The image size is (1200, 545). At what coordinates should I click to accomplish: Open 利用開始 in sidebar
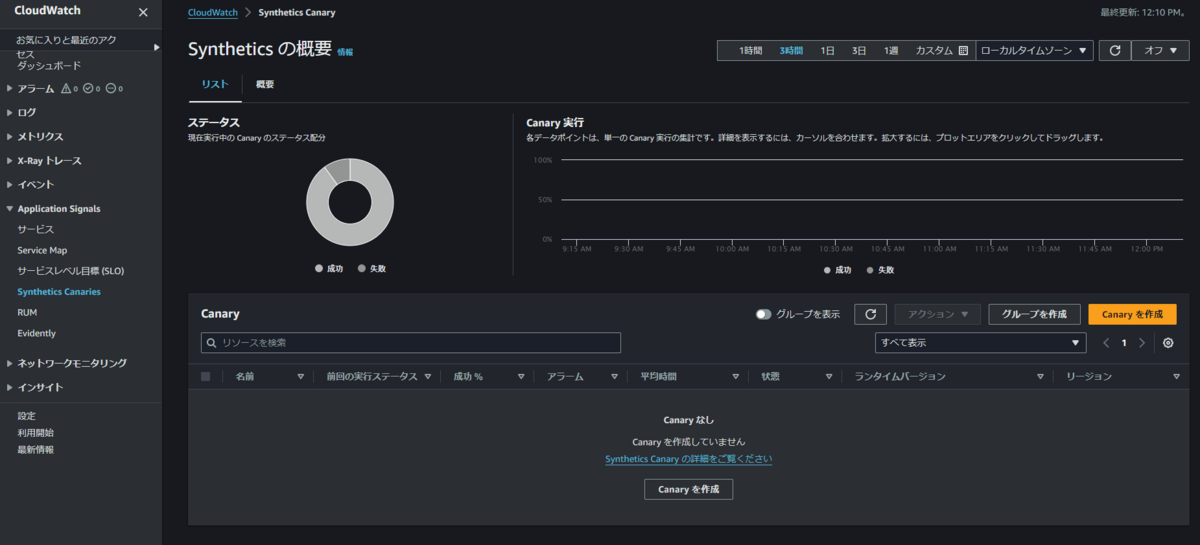pos(35,432)
